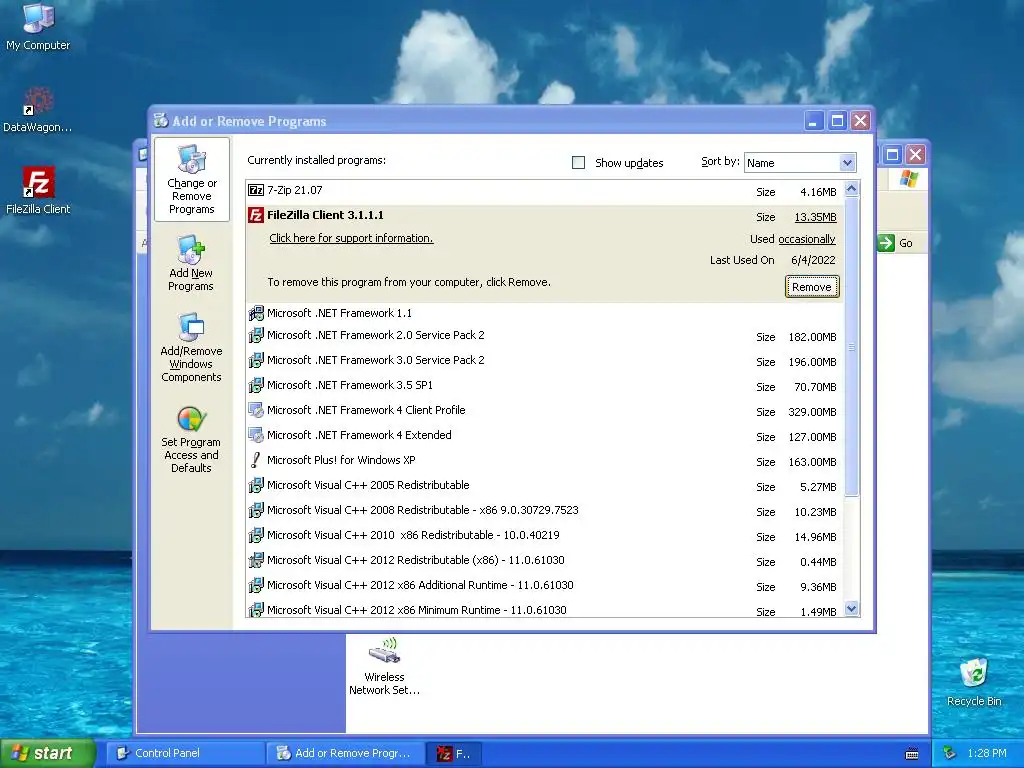Switch to Add or Remove Programs taskbar button
Screen dimensions: 1024x768
click(x=346, y=753)
